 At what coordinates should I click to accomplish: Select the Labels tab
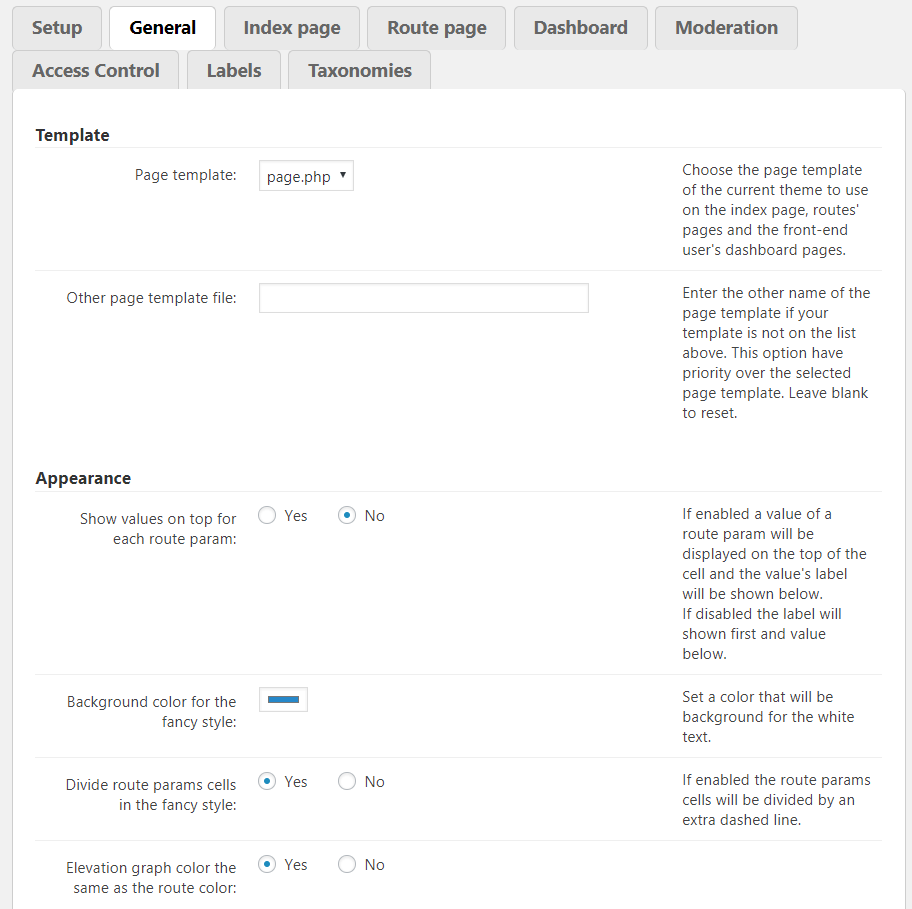[x=234, y=71]
